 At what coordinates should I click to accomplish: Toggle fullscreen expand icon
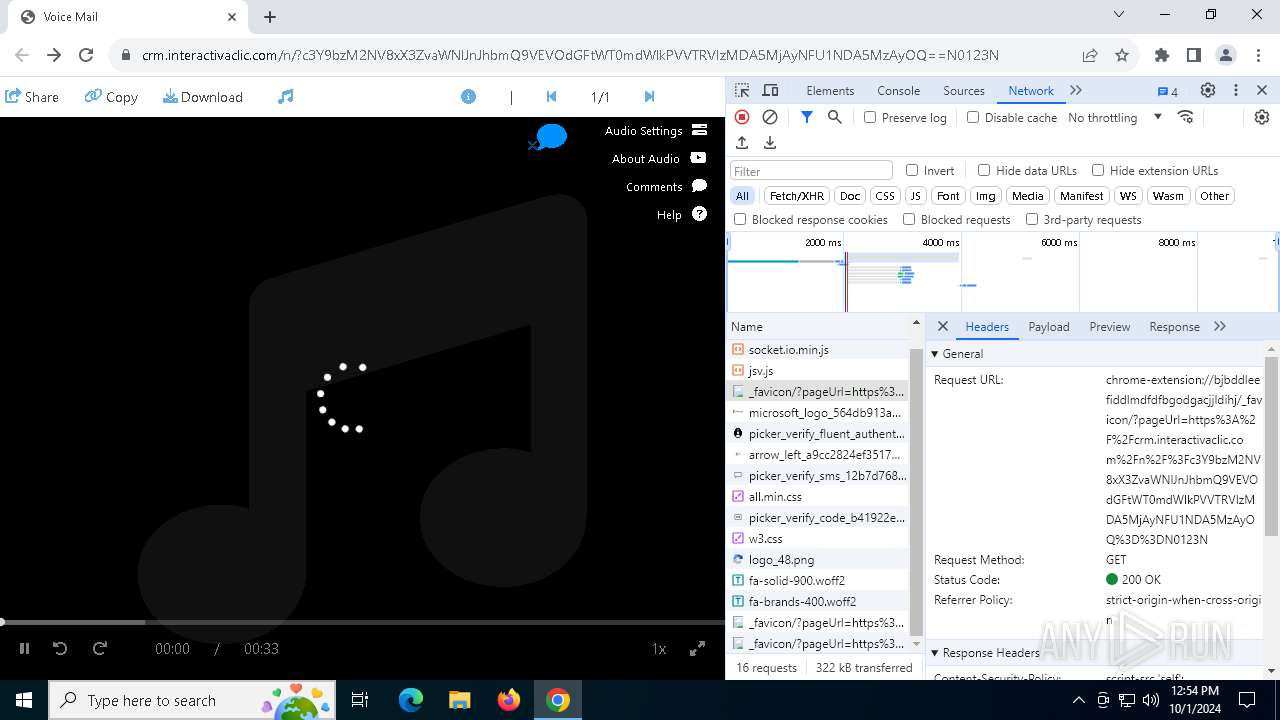[698, 649]
